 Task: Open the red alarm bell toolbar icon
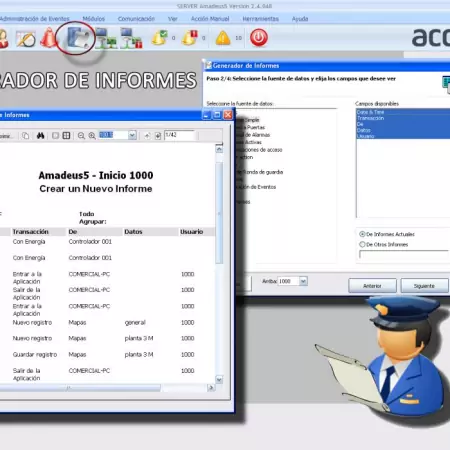coord(49,37)
